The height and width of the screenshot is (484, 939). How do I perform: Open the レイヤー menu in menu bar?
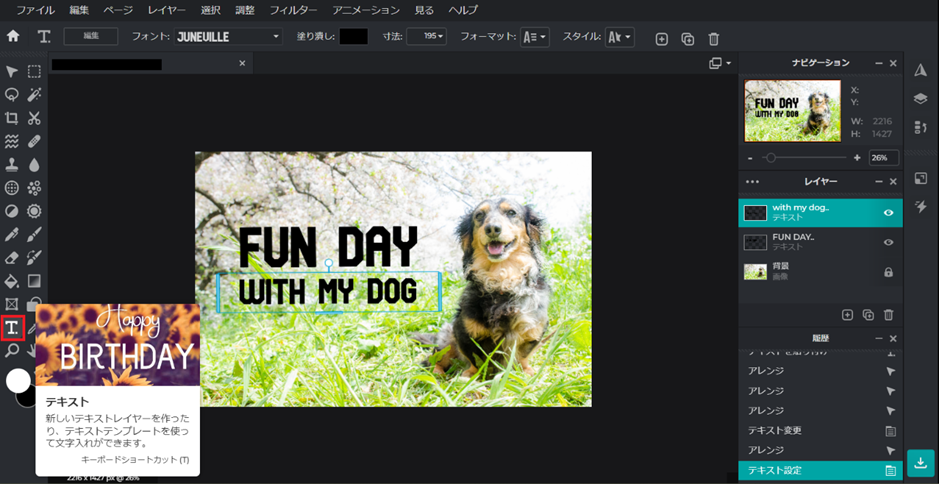point(166,10)
